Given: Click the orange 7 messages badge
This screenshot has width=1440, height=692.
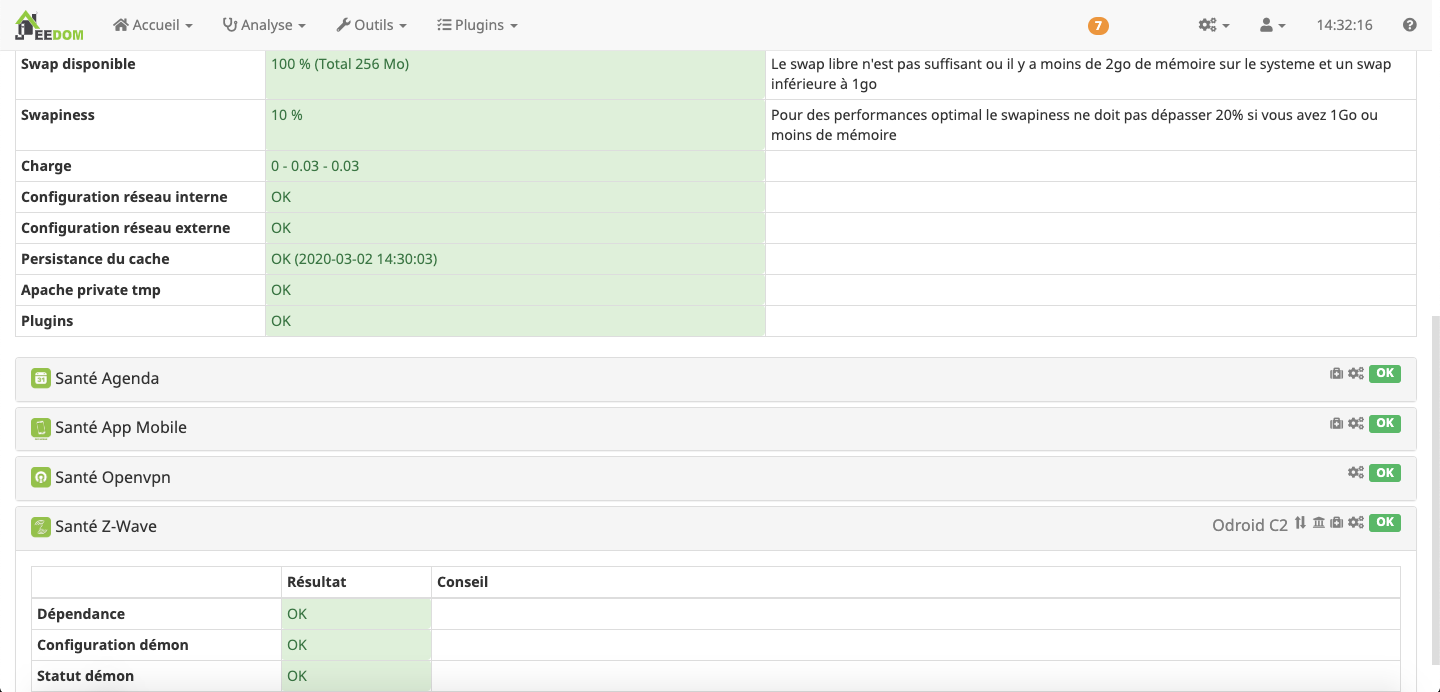Looking at the screenshot, I should click(x=1098, y=26).
